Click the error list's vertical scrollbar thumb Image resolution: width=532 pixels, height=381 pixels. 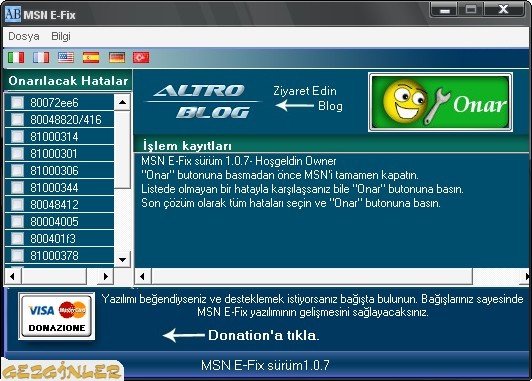point(122,149)
